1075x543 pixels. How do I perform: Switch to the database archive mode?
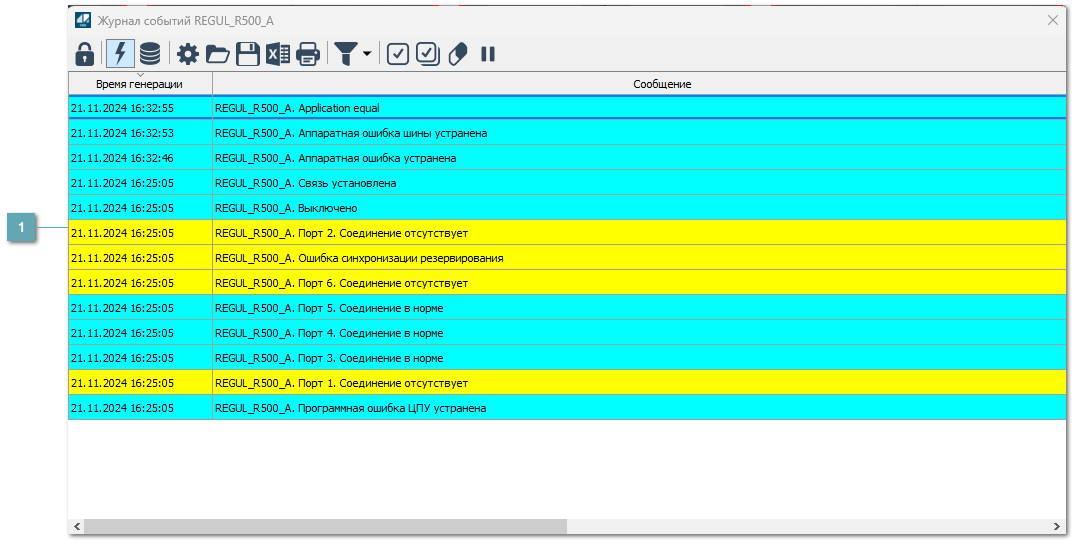click(x=150, y=54)
